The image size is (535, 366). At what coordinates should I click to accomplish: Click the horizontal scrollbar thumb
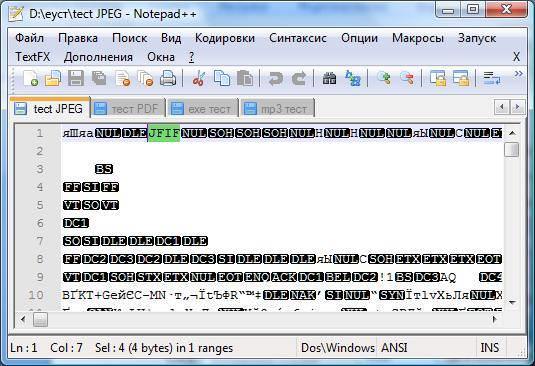(x=40, y=320)
